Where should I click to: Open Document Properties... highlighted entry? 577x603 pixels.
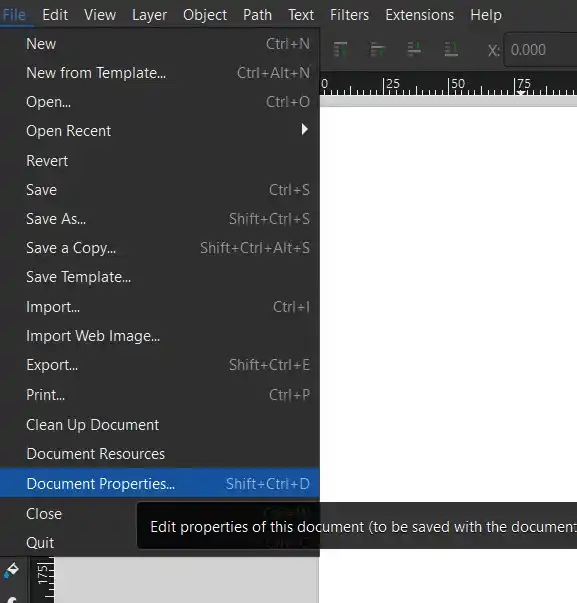pyautogui.click(x=160, y=483)
